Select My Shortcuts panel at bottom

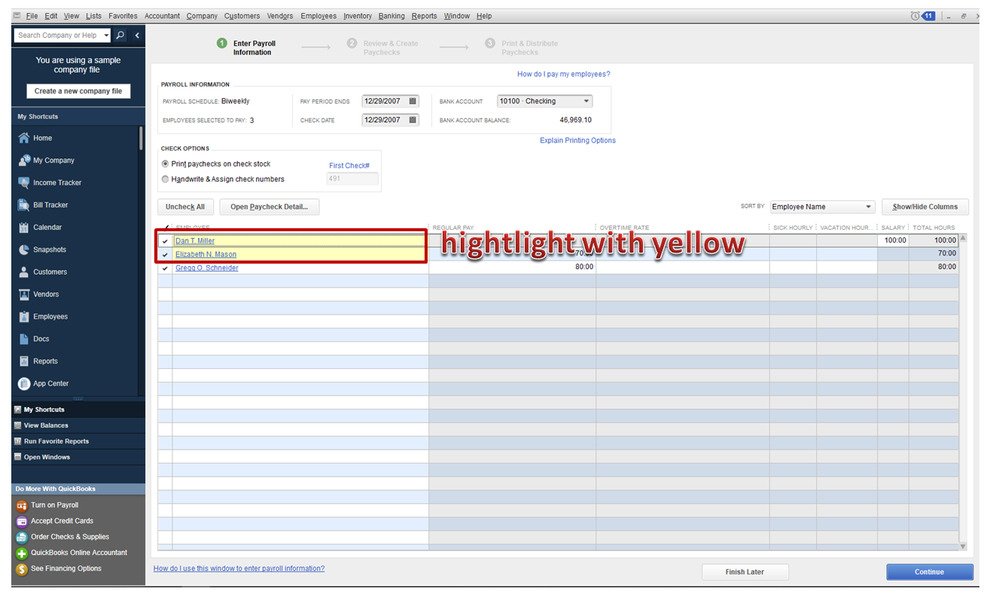(78, 409)
